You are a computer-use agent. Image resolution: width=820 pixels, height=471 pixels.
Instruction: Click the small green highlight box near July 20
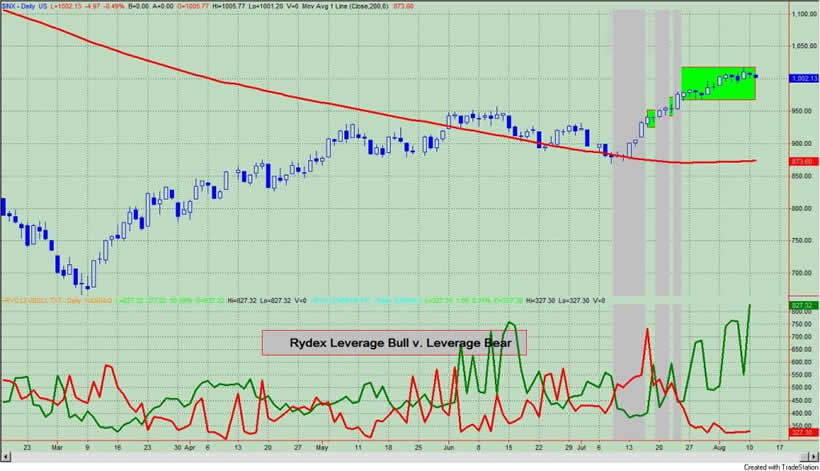tap(651, 118)
